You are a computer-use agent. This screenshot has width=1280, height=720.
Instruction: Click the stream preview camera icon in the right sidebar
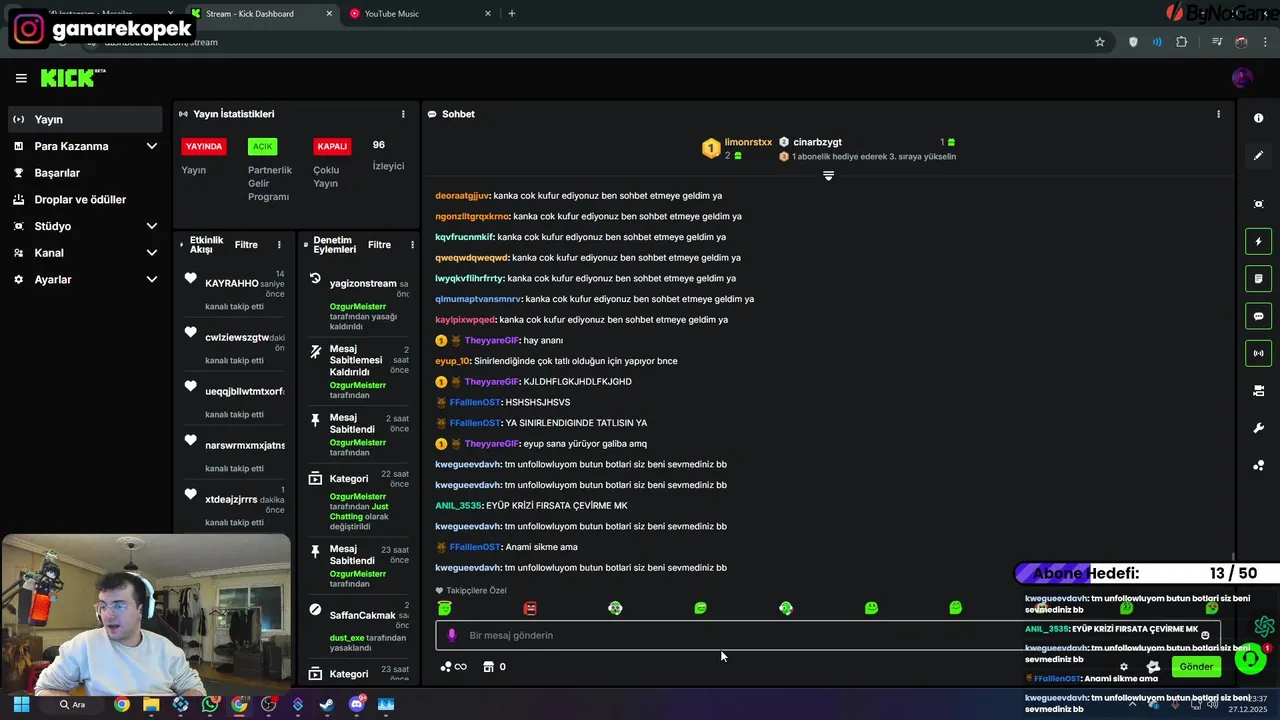pyautogui.click(x=1258, y=204)
